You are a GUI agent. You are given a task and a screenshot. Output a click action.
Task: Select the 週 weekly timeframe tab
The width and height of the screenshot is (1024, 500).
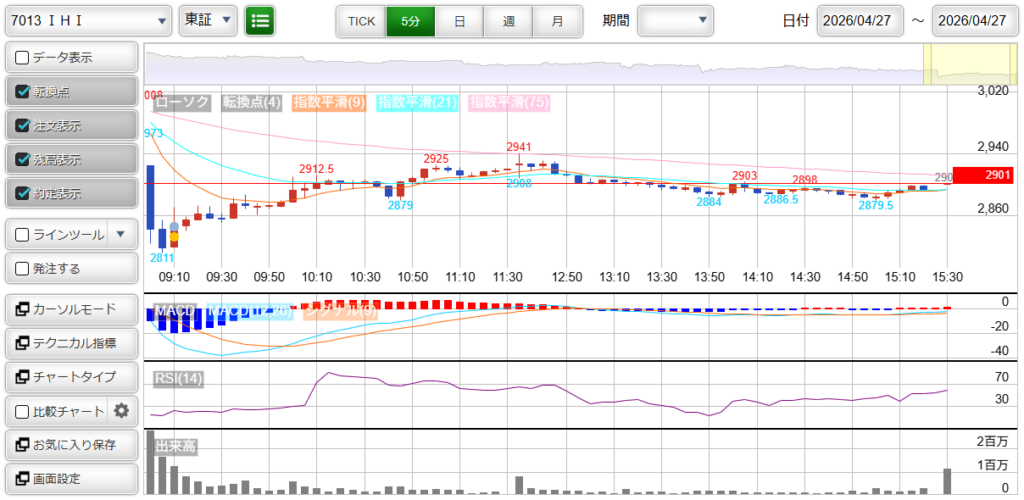[x=508, y=20]
